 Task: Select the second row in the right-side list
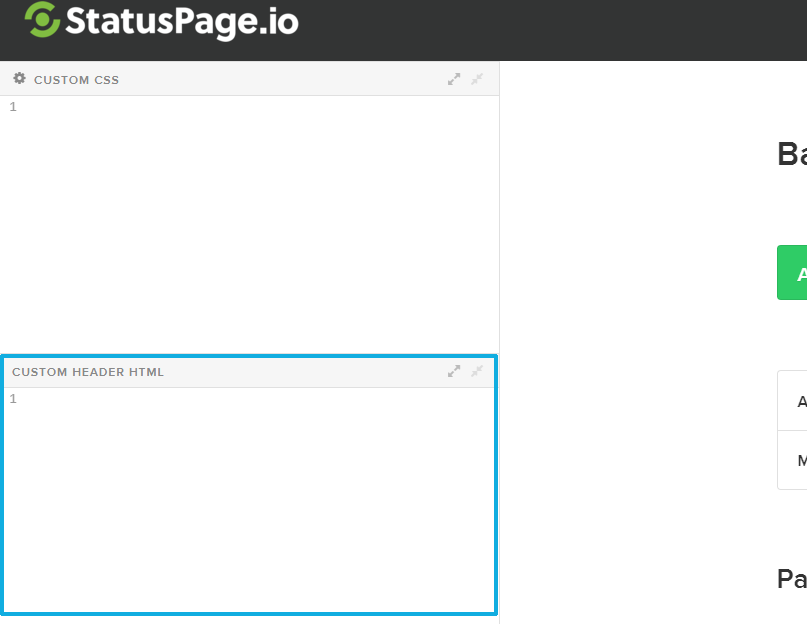795,460
